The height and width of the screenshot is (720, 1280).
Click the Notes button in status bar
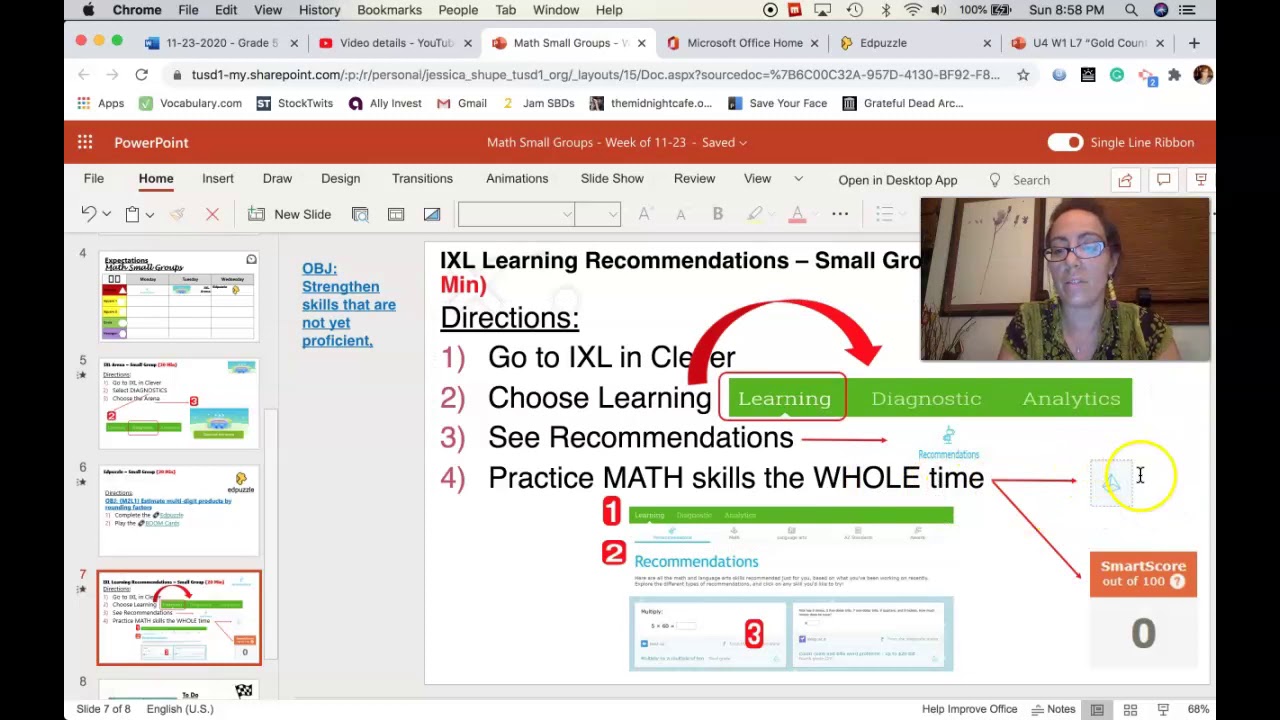pos(1053,709)
